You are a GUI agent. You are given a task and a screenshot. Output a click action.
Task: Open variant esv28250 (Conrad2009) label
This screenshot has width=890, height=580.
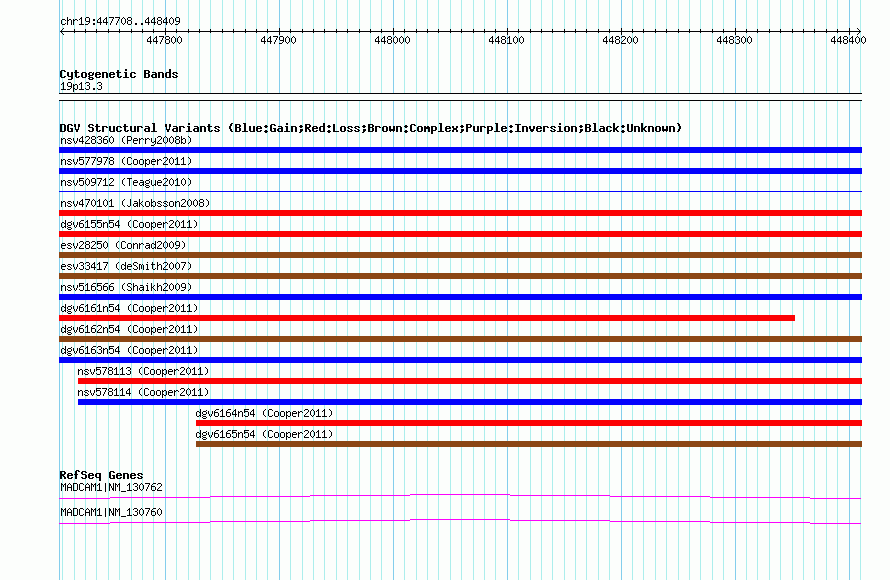click(x=123, y=245)
